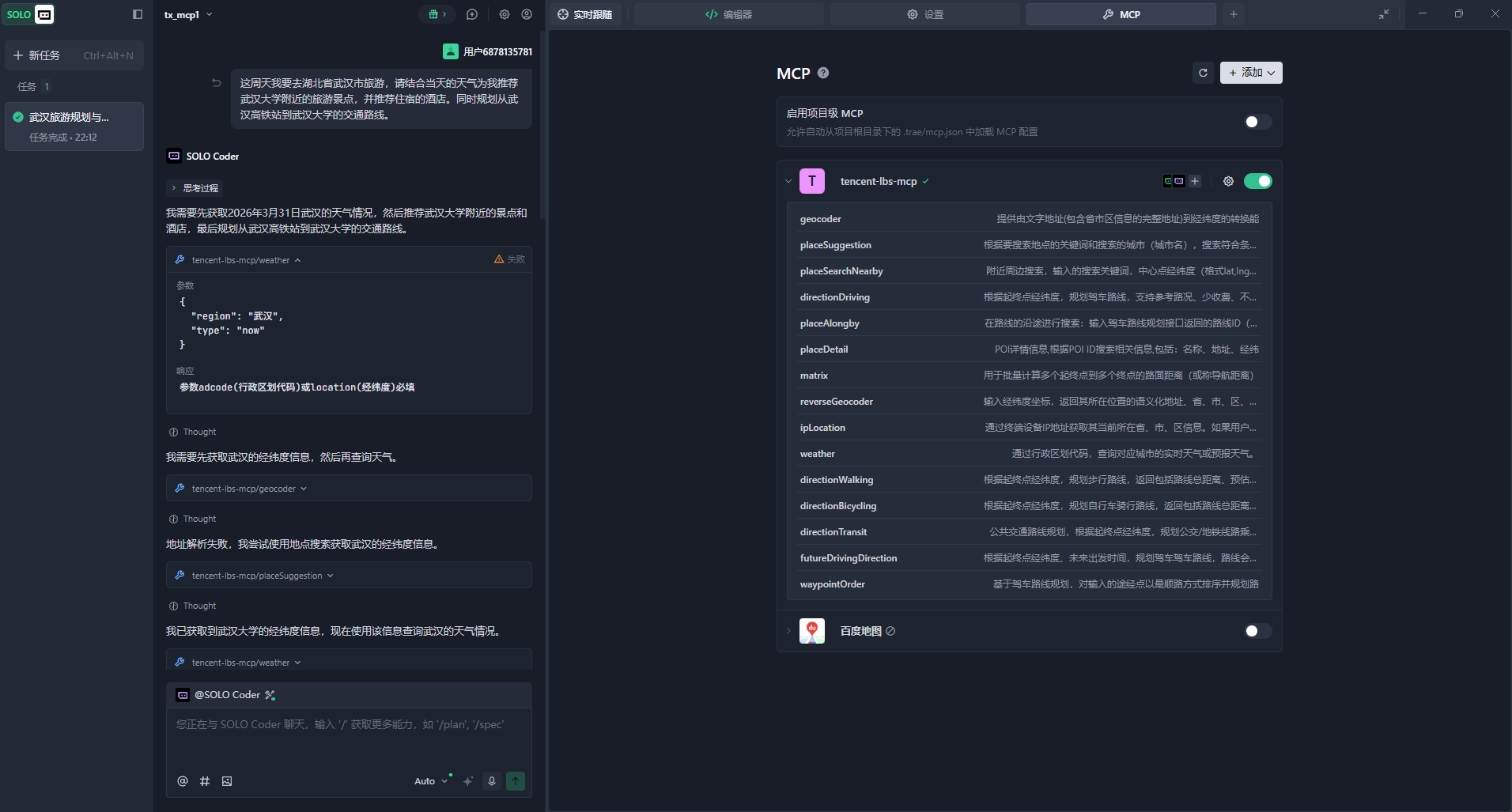Click the Baidu Map logo icon
The width and height of the screenshot is (1512, 812).
[812, 631]
